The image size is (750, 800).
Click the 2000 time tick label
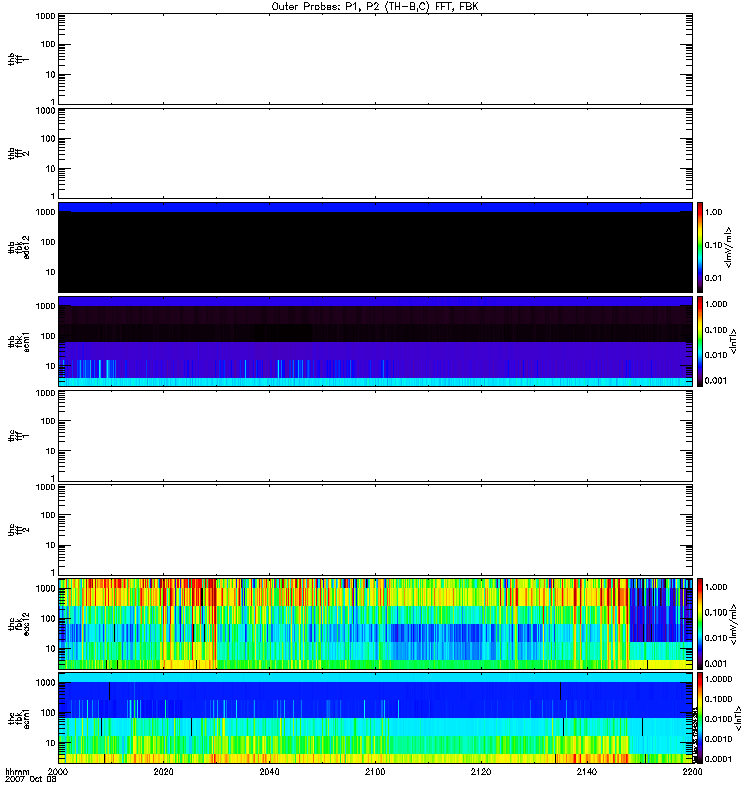(59, 773)
